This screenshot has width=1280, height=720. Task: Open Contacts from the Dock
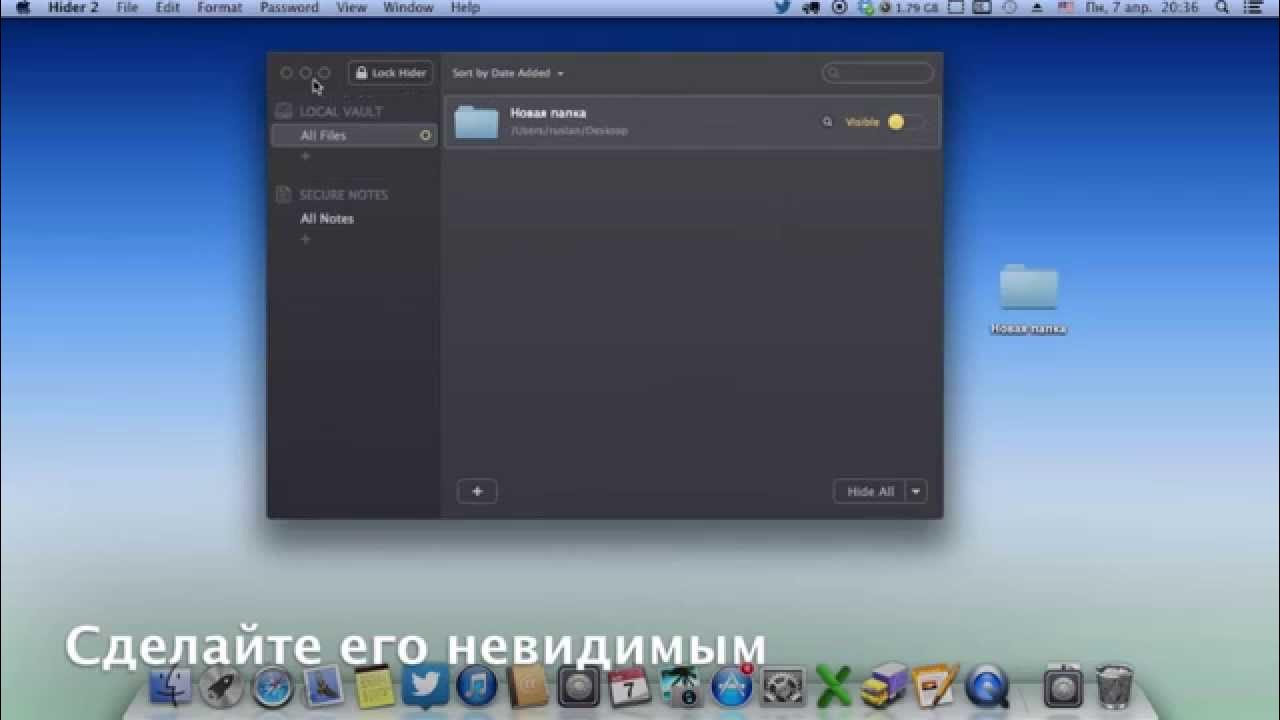(x=528, y=687)
